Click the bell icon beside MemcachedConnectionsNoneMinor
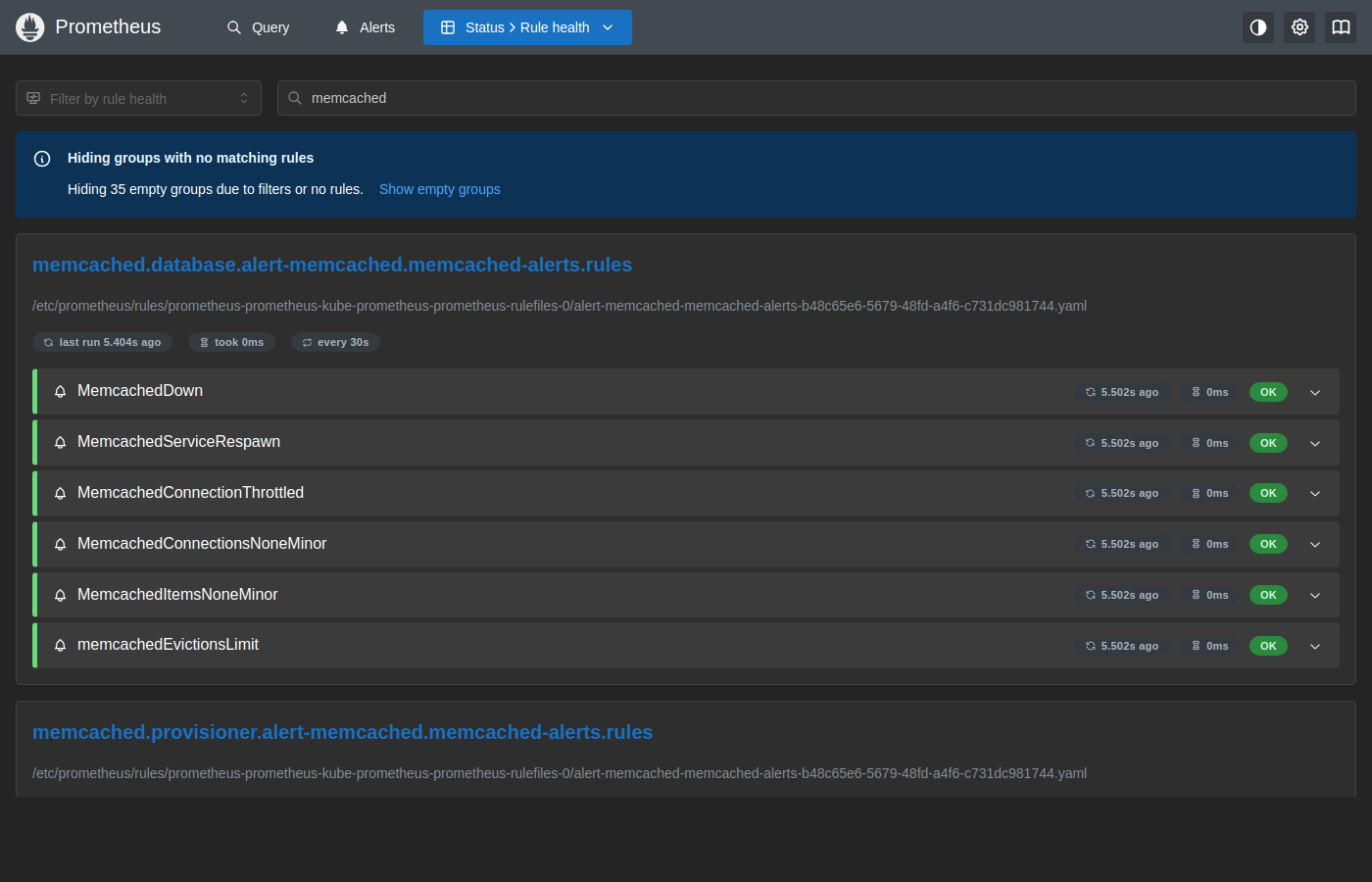Viewport: 1372px width, 882px height. click(60, 544)
